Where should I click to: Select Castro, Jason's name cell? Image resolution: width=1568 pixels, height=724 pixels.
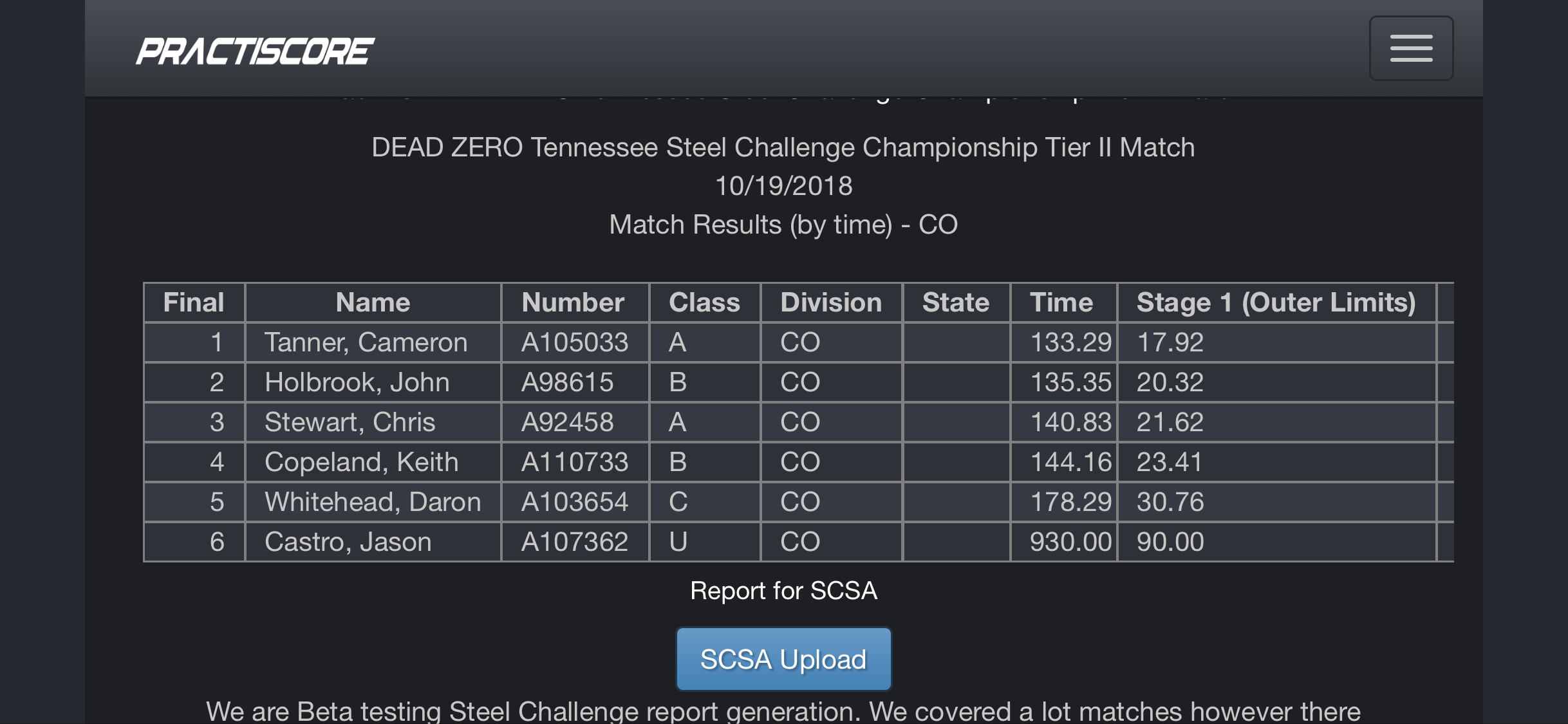click(348, 542)
